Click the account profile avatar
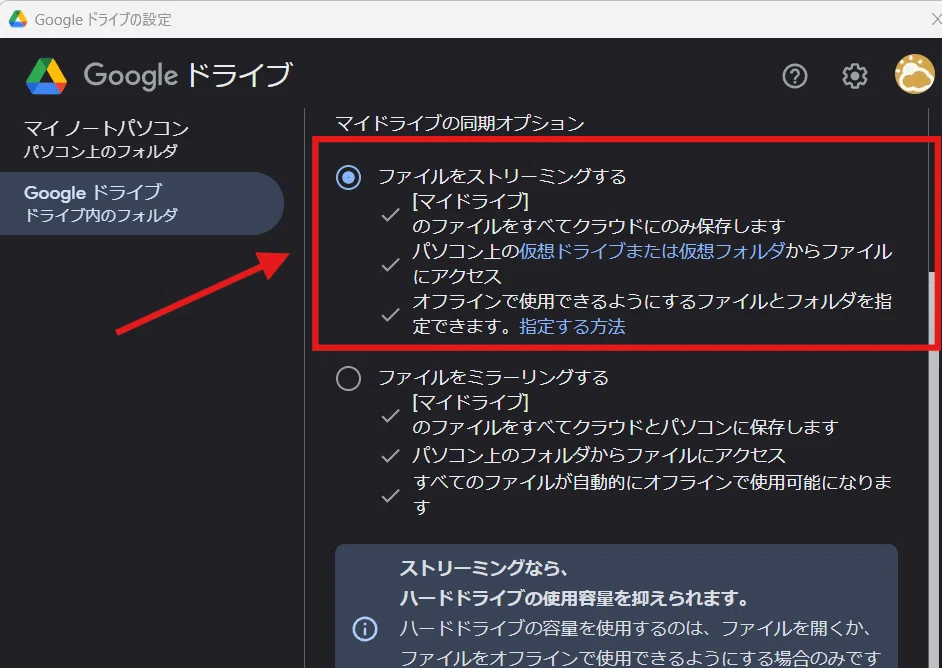This screenshot has height=668, width=942. 914,74
